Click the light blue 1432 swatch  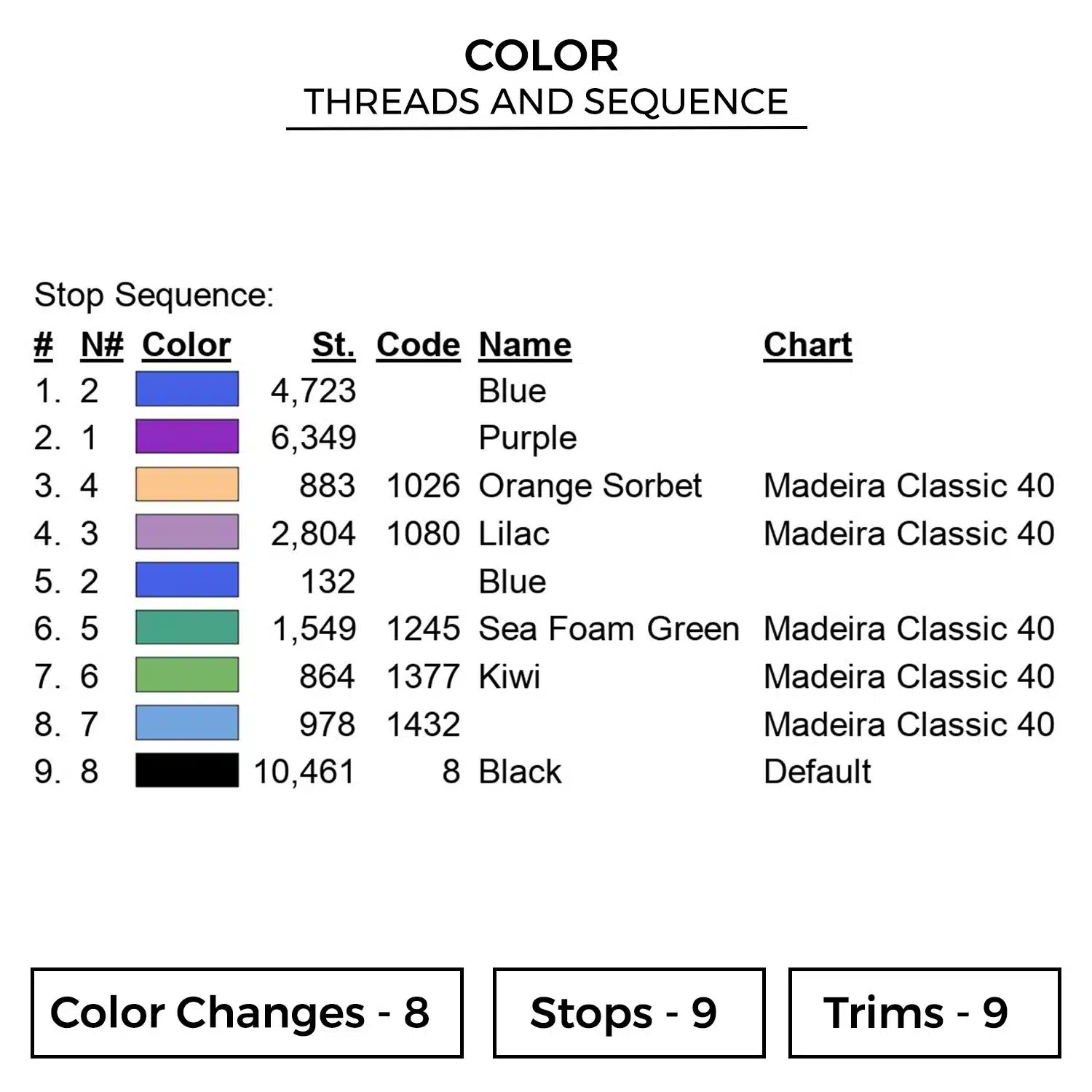(187, 723)
